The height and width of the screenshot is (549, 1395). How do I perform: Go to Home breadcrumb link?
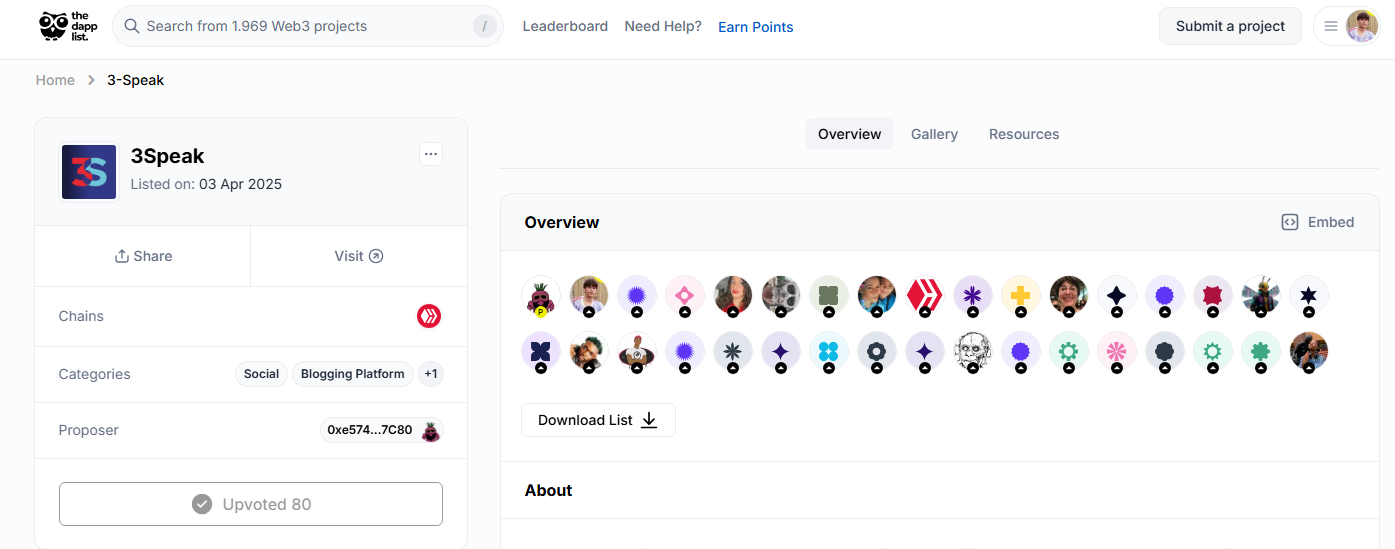[55, 80]
